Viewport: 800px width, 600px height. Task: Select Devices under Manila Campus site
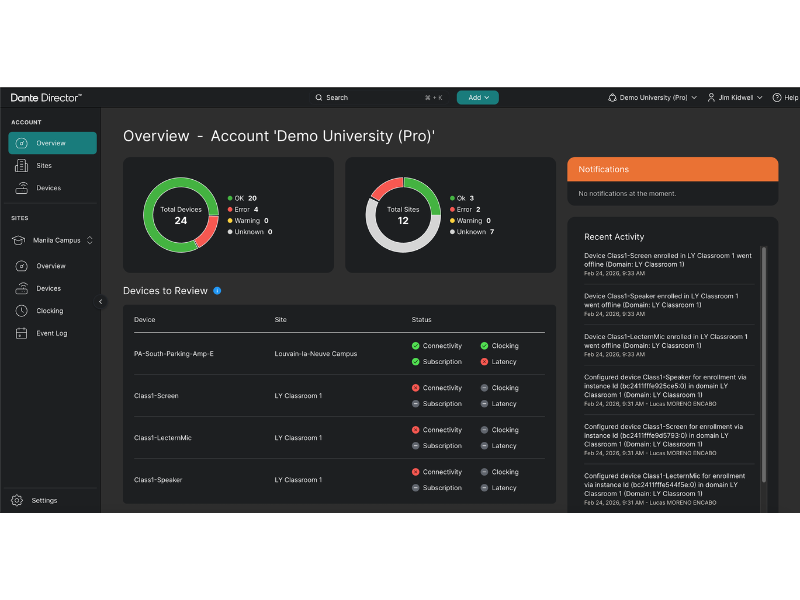point(48,288)
